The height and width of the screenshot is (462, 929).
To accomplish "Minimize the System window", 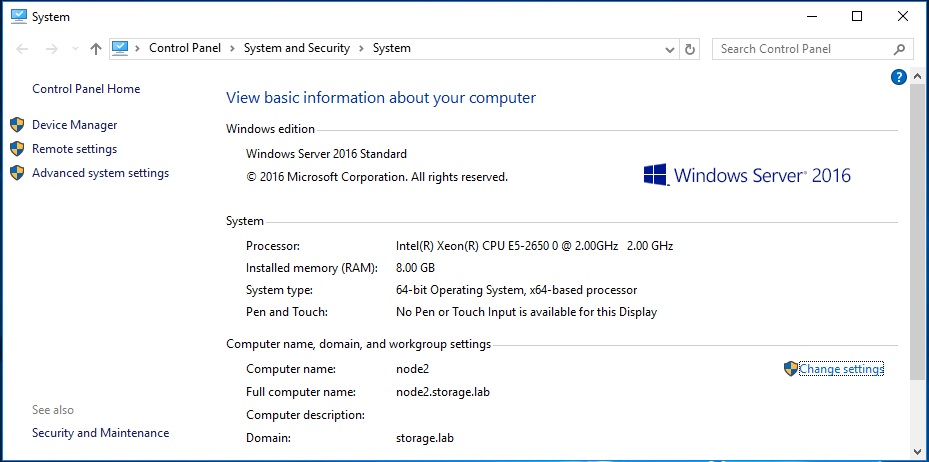I will pos(811,17).
